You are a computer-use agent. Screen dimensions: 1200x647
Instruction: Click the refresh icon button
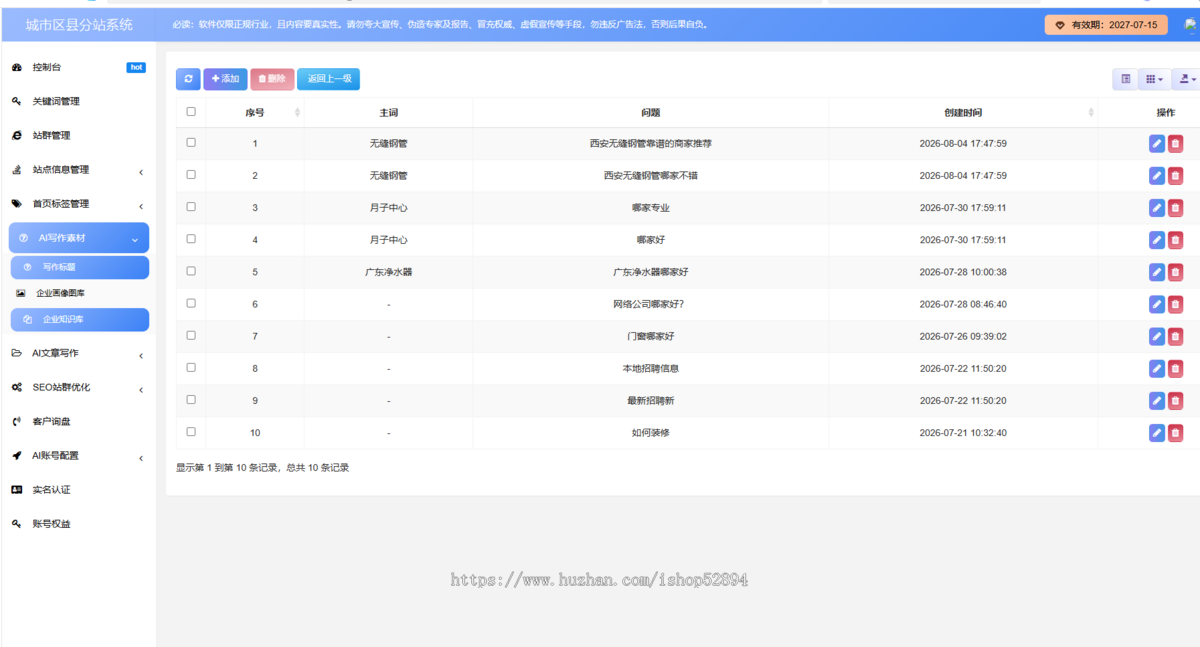tap(188, 79)
